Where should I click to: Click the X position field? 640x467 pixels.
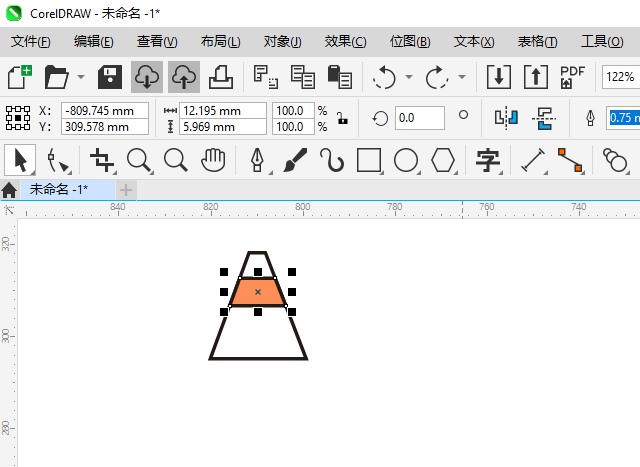(105, 111)
